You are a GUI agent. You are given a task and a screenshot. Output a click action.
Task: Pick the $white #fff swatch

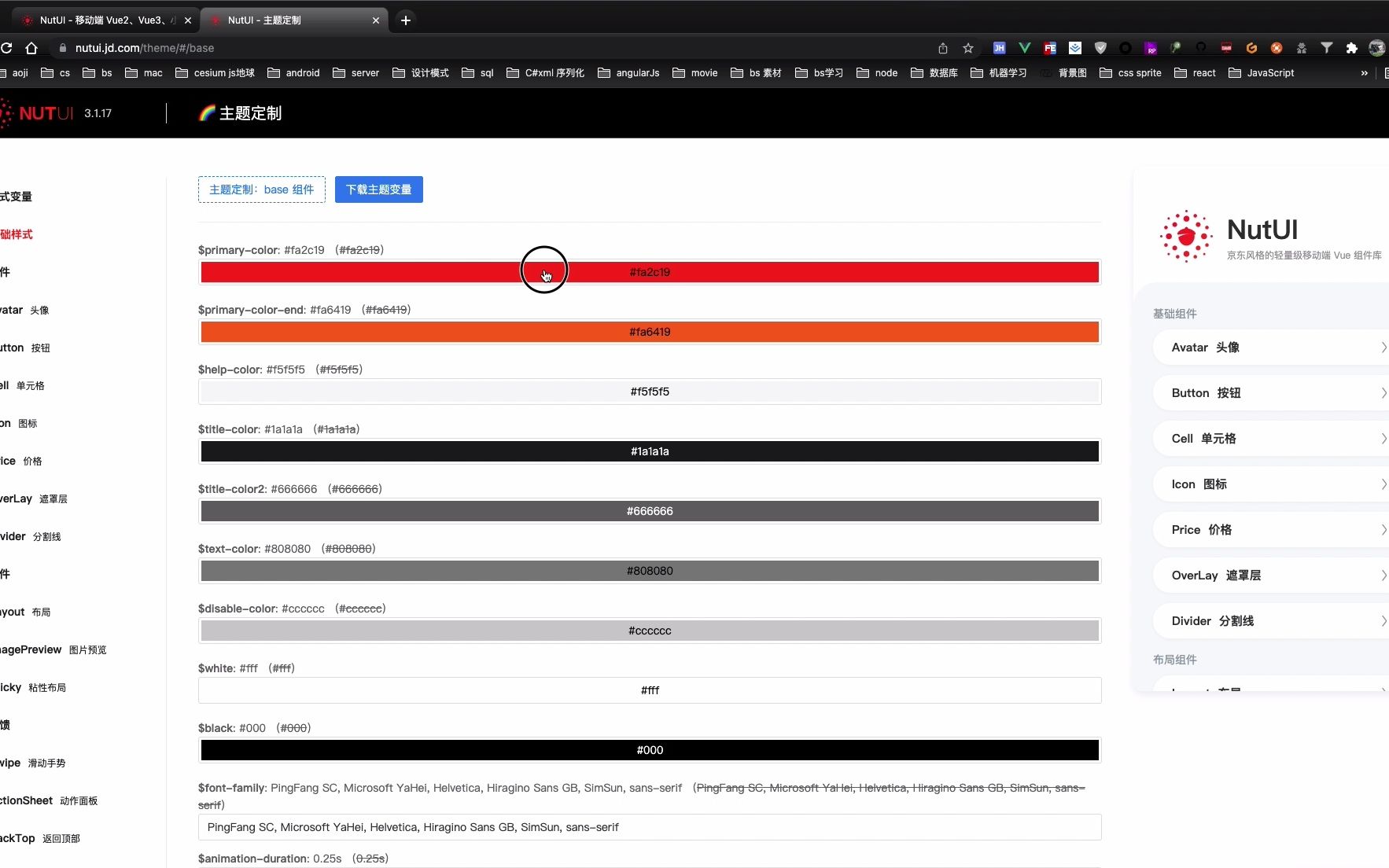pos(650,690)
